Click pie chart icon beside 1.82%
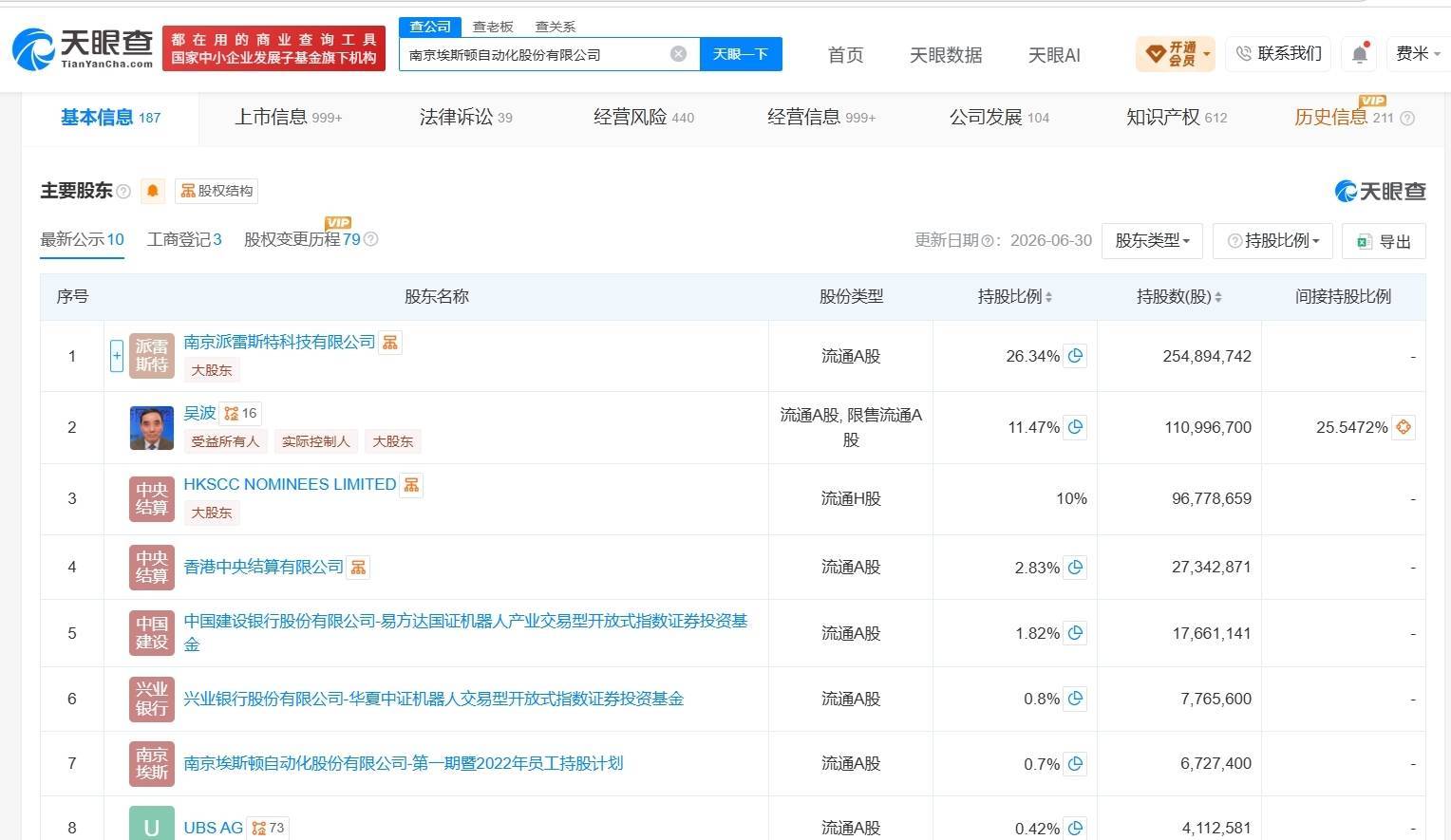1451x840 pixels. pyautogui.click(x=1075, y=633)
